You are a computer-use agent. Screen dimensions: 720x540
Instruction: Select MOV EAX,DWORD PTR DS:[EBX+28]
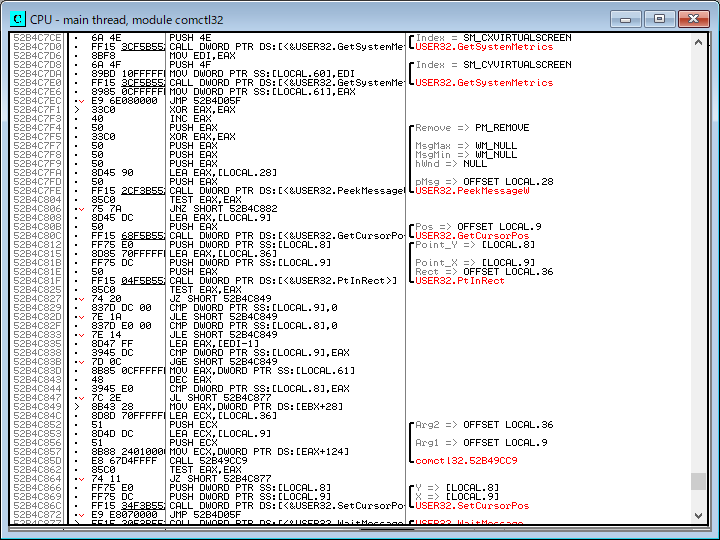pyautogui.click(x=256, y=406)
